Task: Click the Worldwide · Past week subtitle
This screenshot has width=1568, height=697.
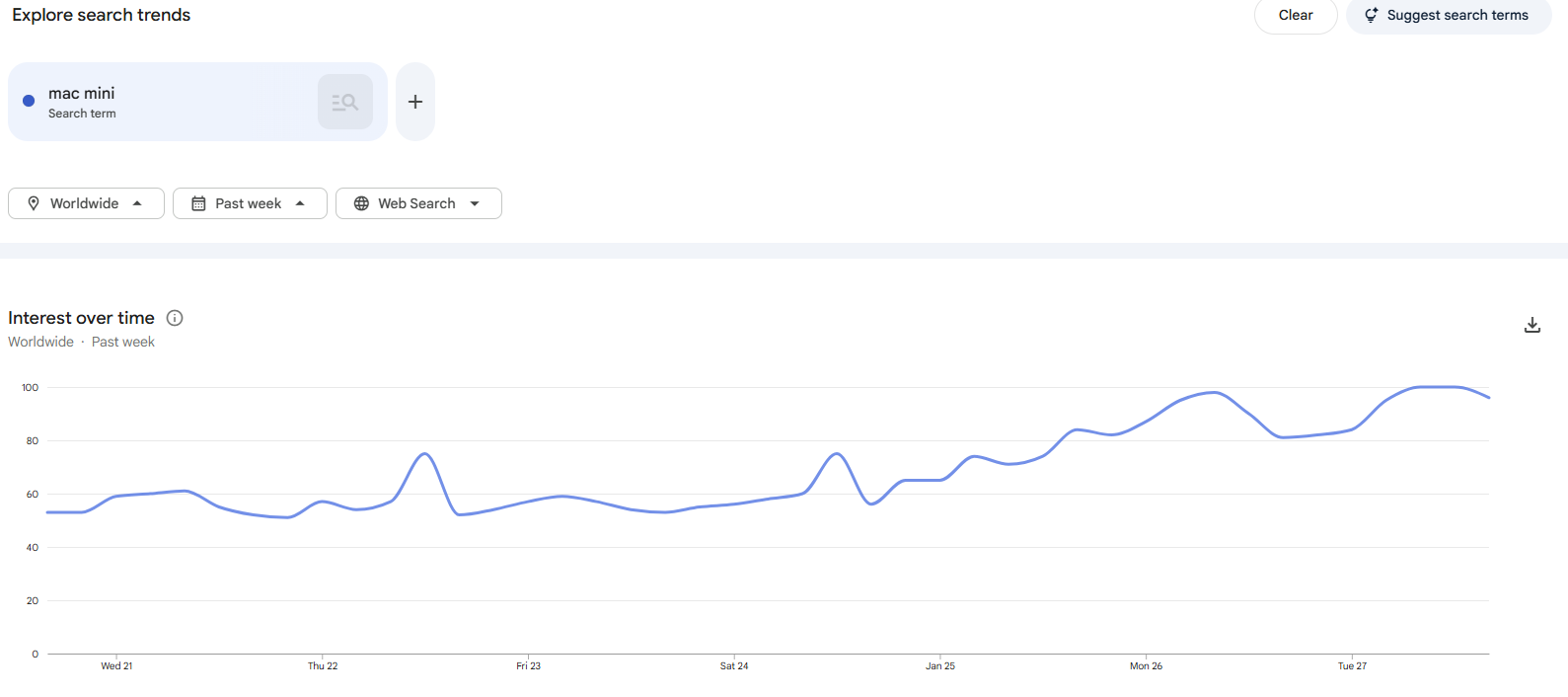Action: [81, 342]
